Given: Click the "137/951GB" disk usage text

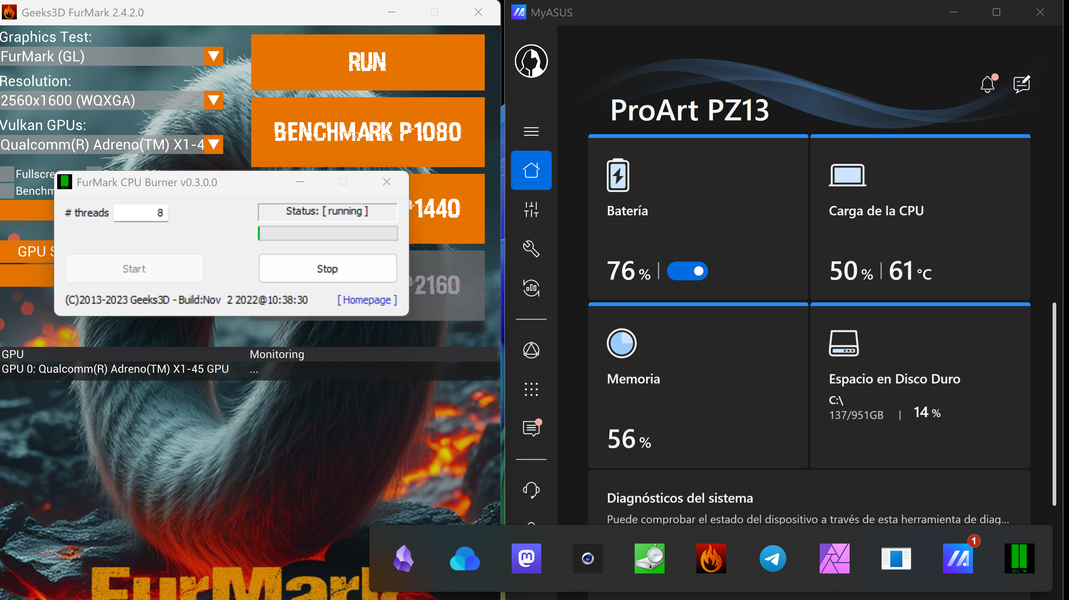Looking at the screenshot, I should pos(856,415).
